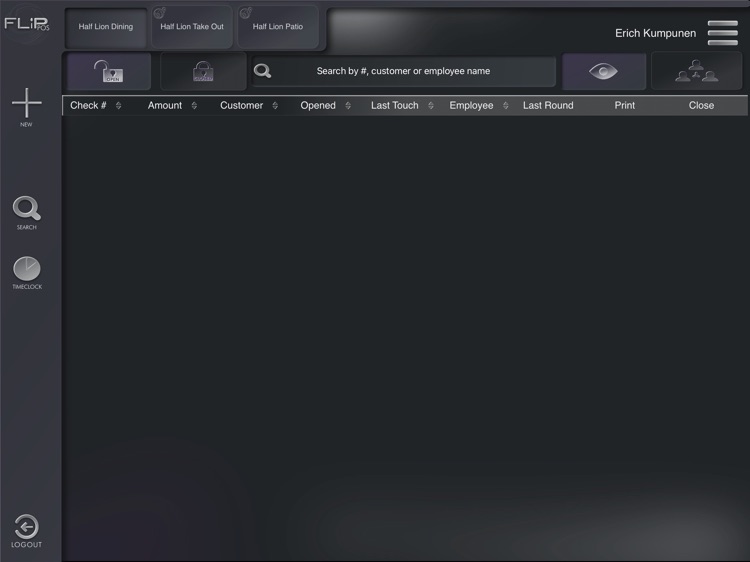Click the Print column header
Screen dimensions: 750x562
pos(625,105)
